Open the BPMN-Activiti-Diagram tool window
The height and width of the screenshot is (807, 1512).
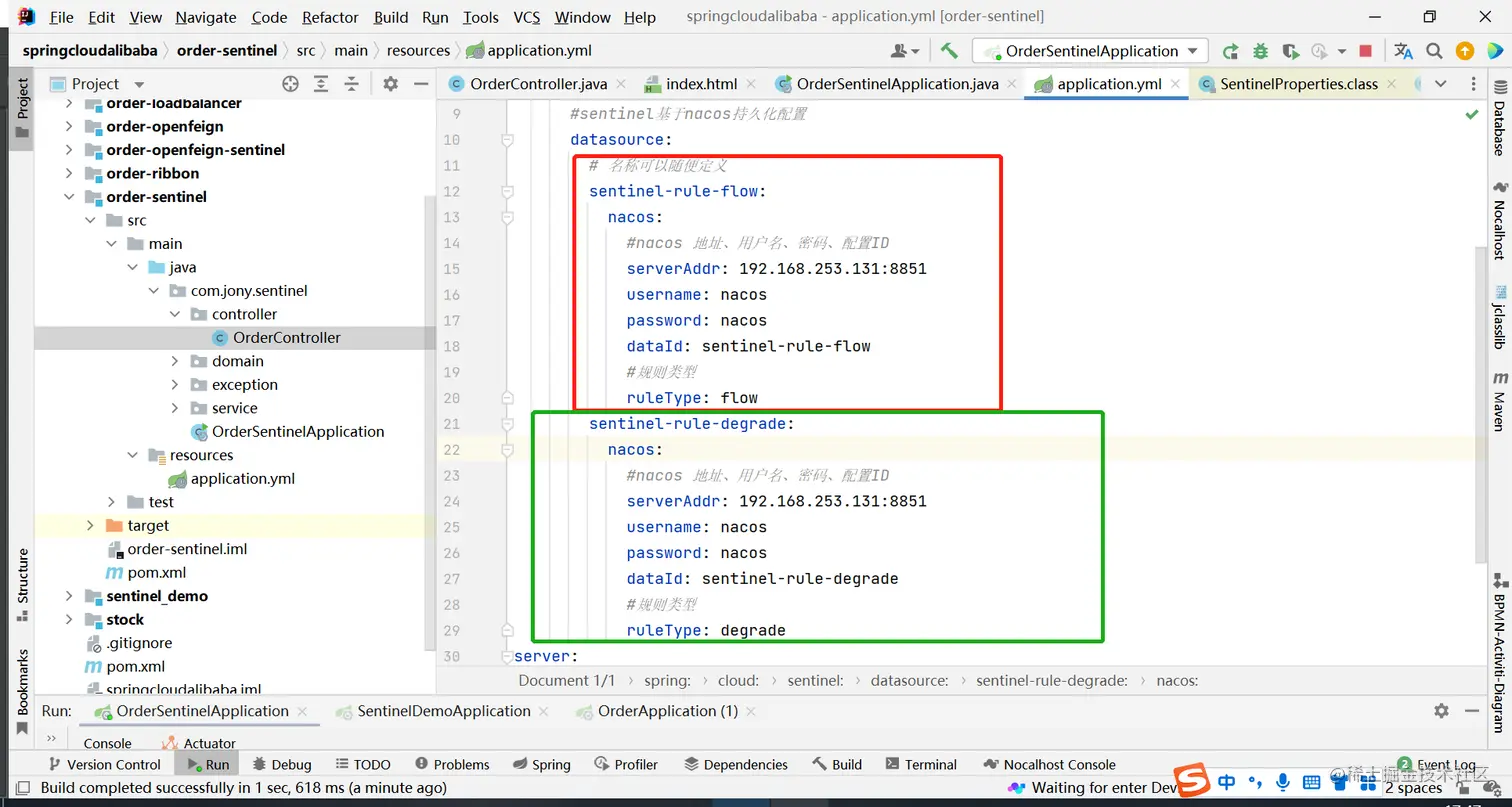pyautogui.click(x=1499, y=654)
